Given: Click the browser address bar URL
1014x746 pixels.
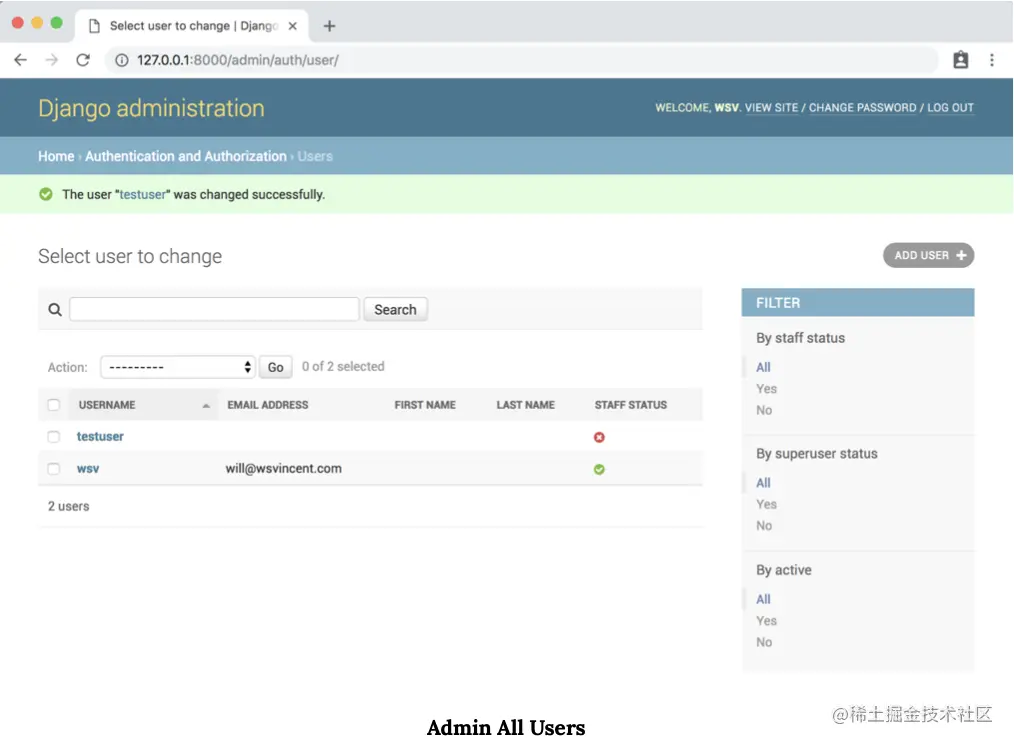Looking at the screenshot, I should (237, 60).
